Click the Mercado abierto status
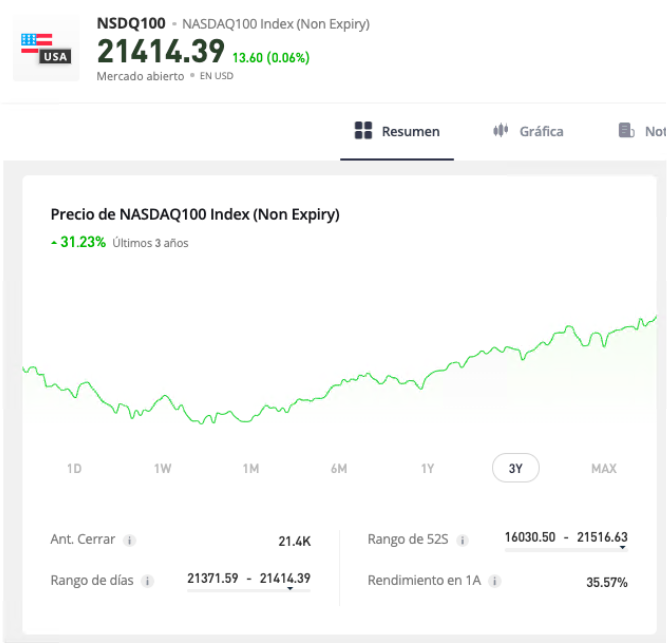Screen dimensions: 672x643 point(140,76)
